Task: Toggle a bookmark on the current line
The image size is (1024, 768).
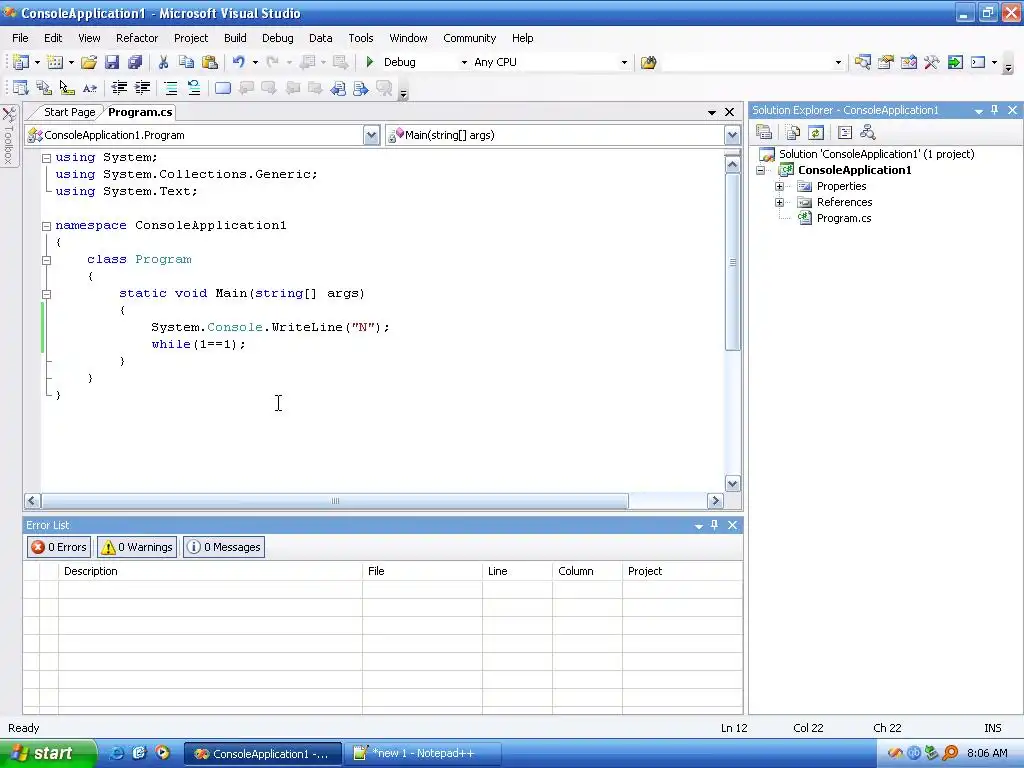Action: click(x=223, y=88)
